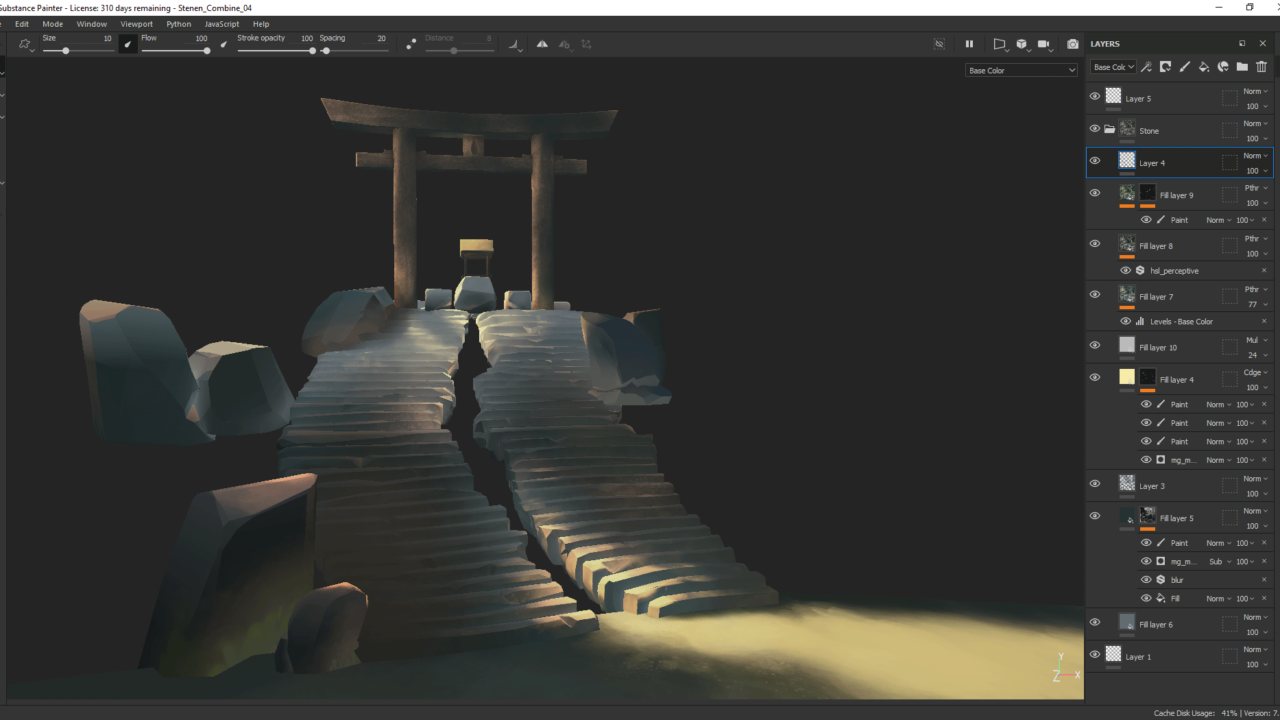Click the lazy mouse icon
This screenshot has width=1280, height=720.
(x=411, y=44)
